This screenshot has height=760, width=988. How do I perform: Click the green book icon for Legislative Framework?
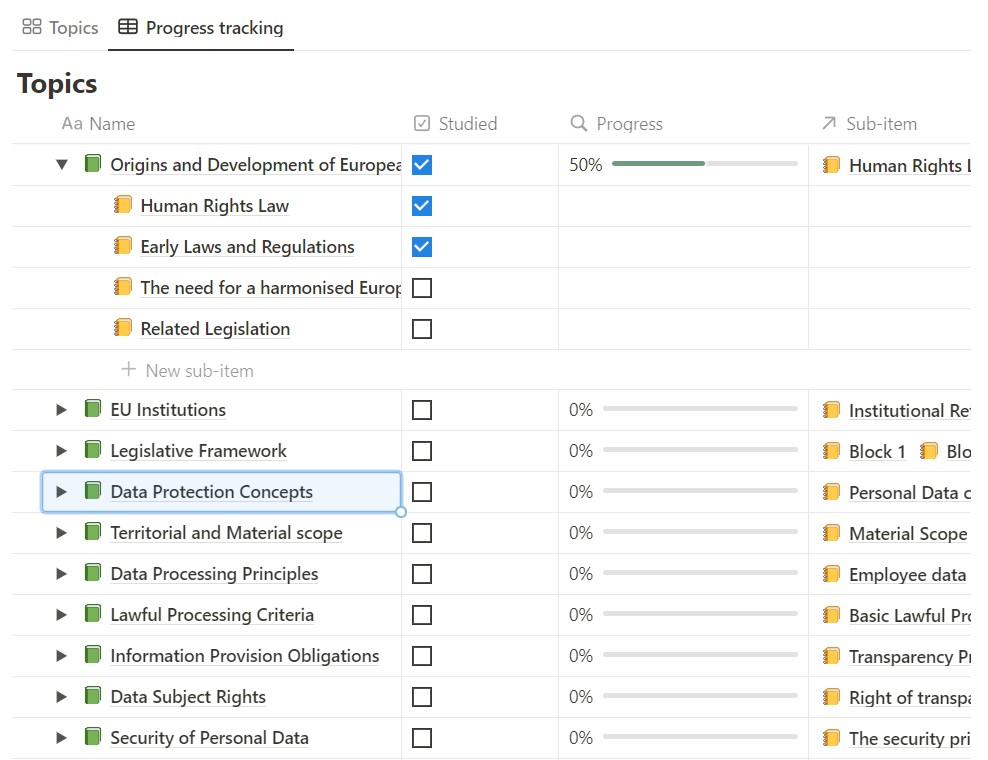(93, 450)
